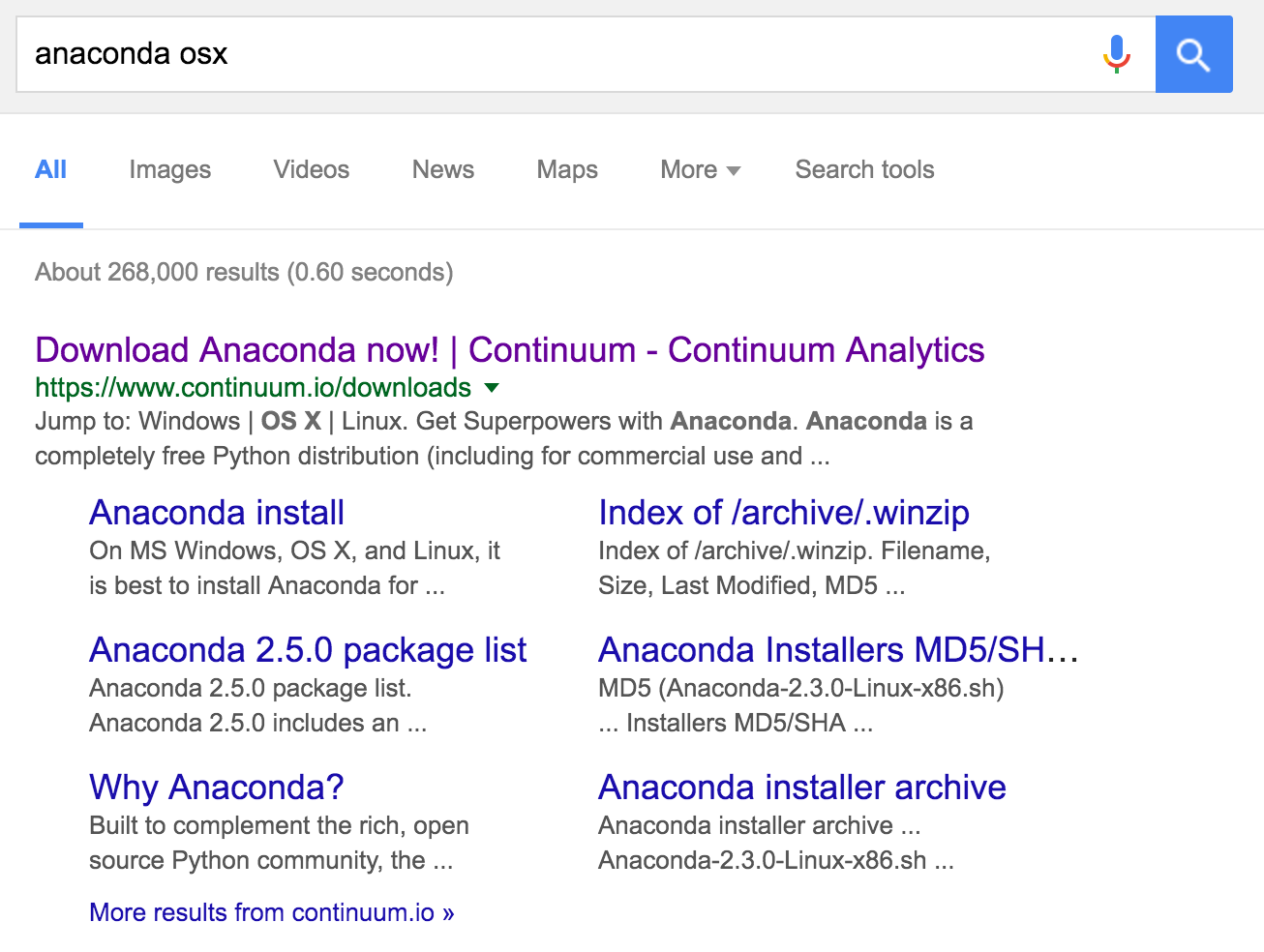The height and width of the screenshot is (952, 1264).
Task: Open Search tools options
Action: [x=865, y=169]
